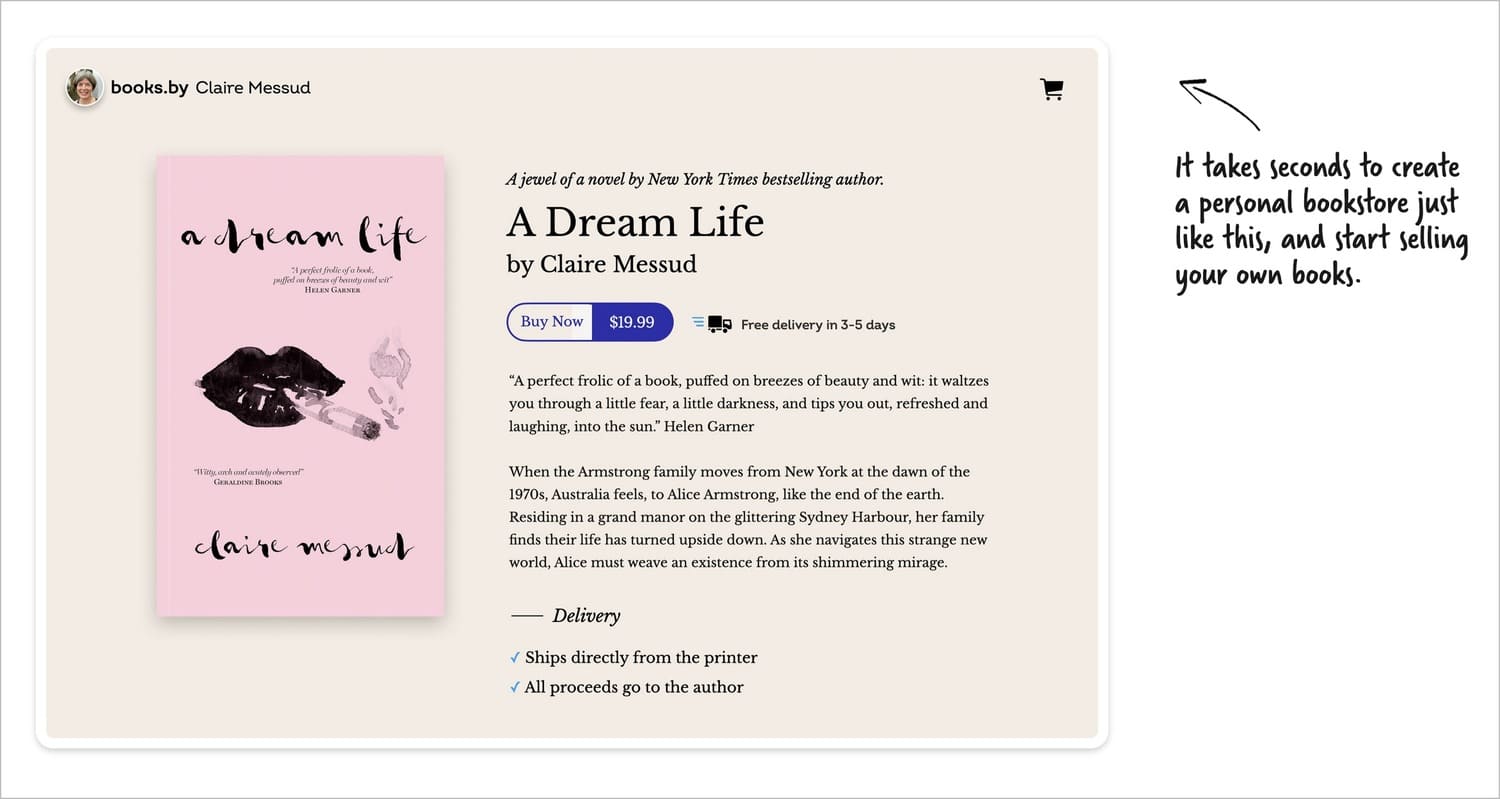Click Claire Messud's profile avatar
Viewport: 1500px width, 799px height.
click(84, 88)
